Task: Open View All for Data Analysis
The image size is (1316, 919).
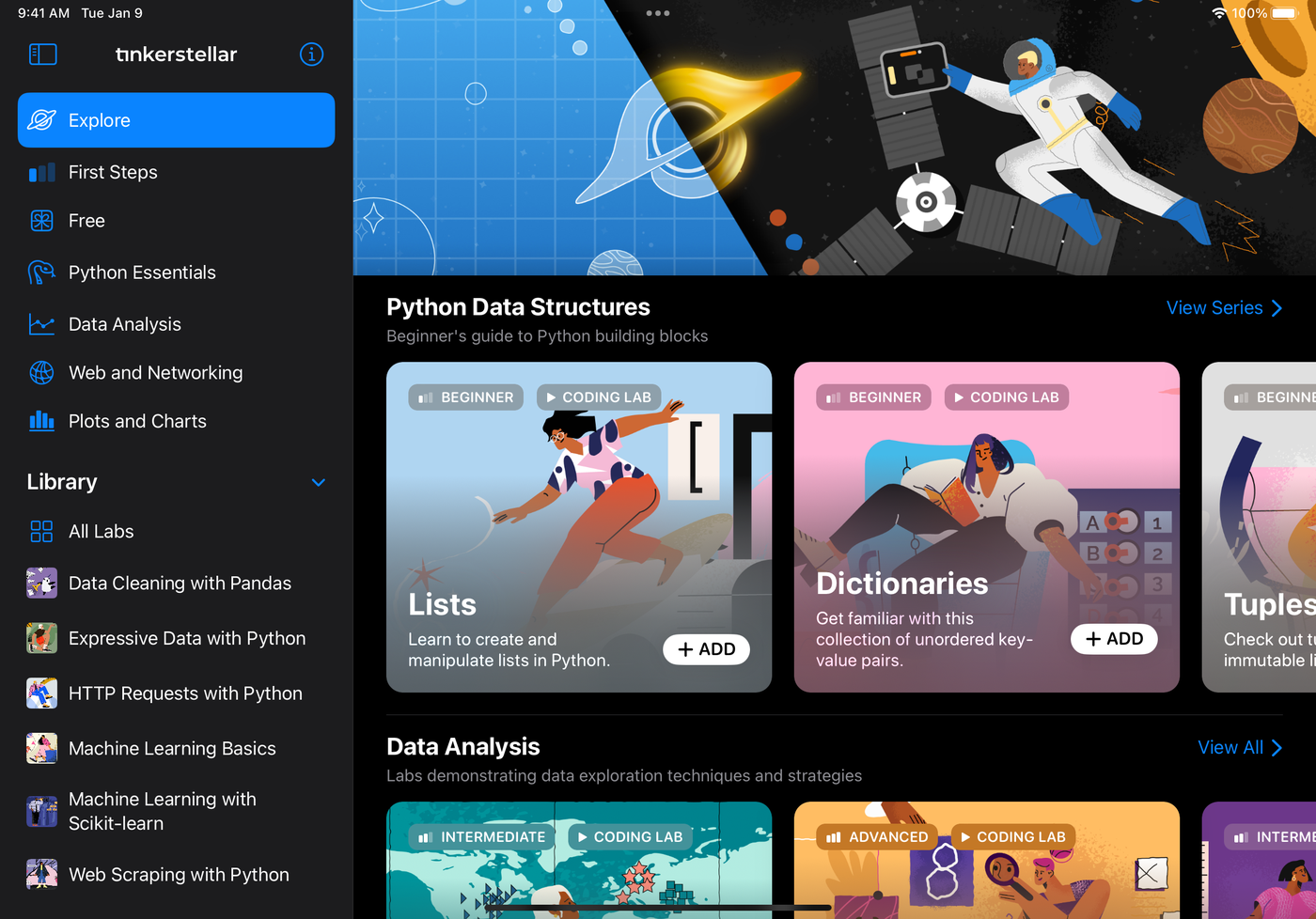Action: pos(1239,748)
